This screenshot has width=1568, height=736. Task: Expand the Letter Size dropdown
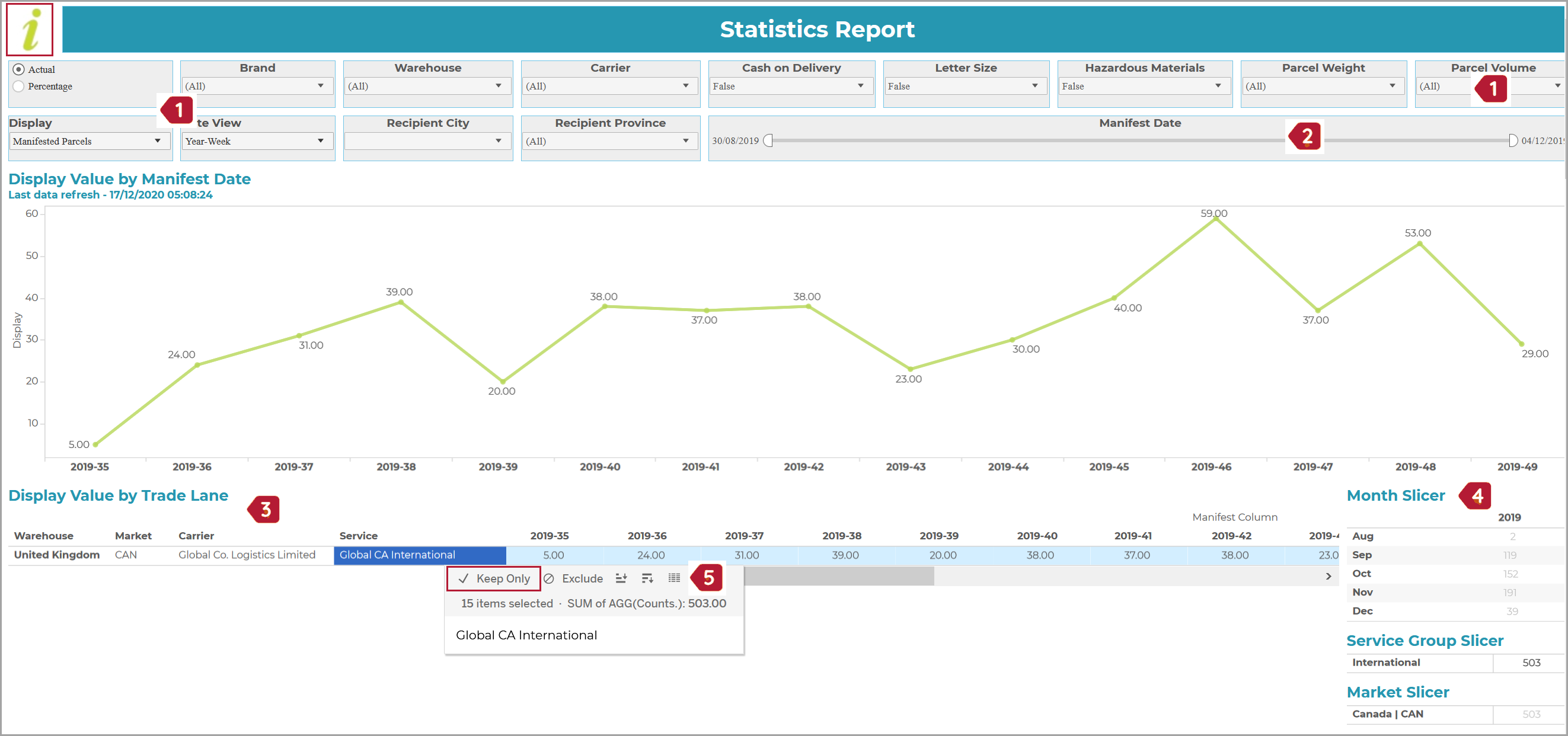pyautogui.click(x=965, y=86)
